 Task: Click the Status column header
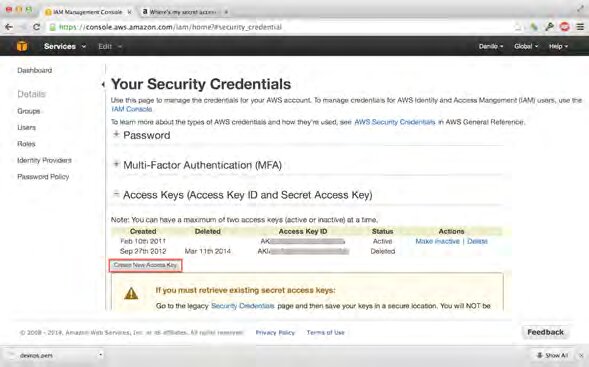pyautogui.click(x=382, y=231)
